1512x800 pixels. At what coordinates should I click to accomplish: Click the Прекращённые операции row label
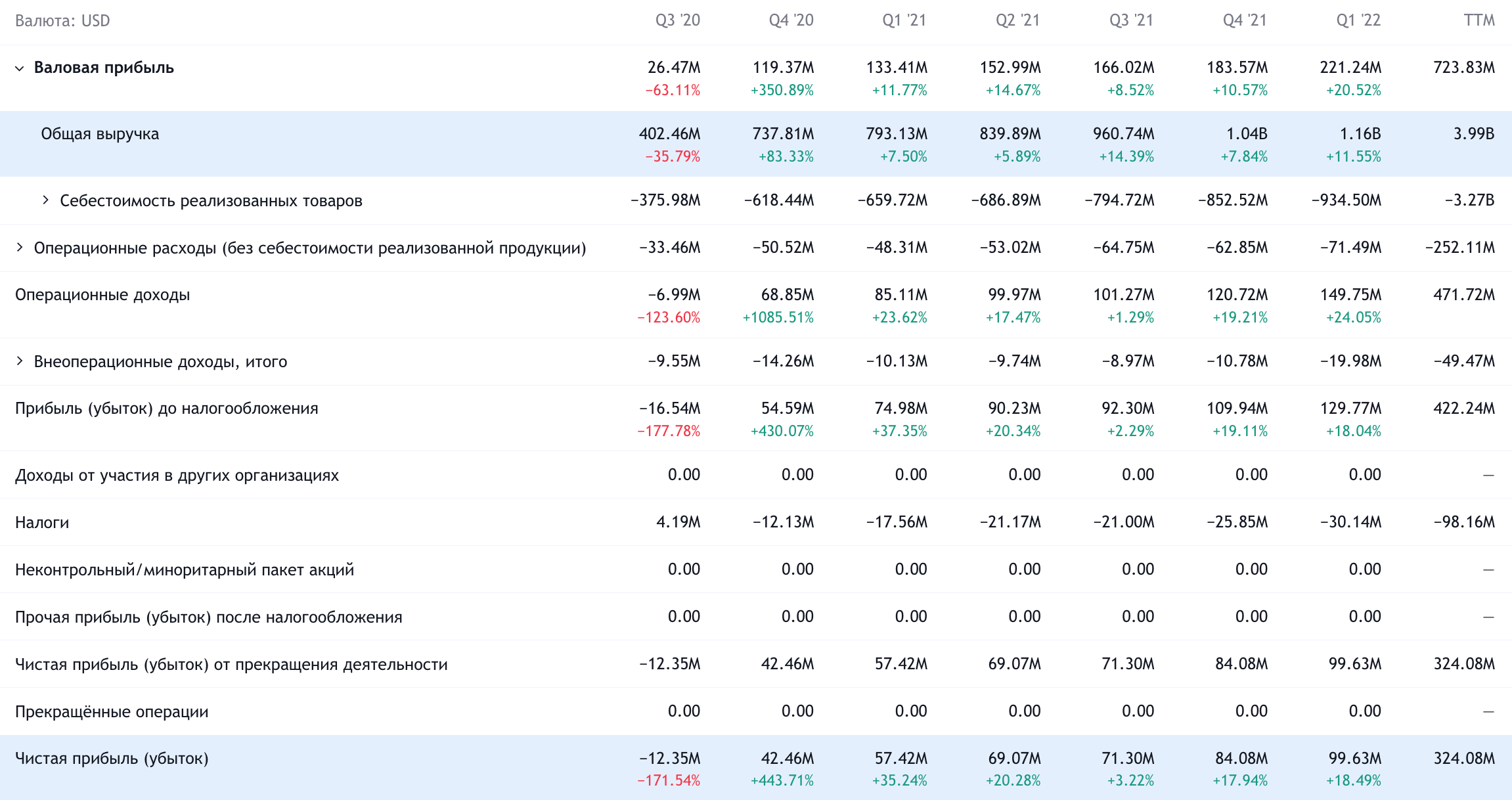[x=112, y=711]
